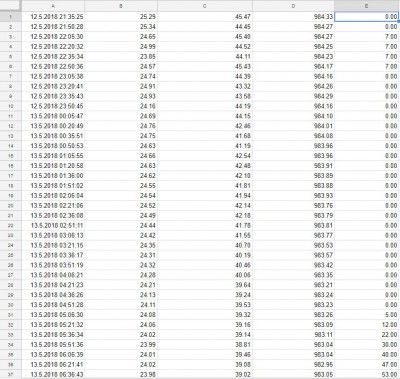
Task: Click cell containing value 982.95
Action: click(x=293, y=364)
